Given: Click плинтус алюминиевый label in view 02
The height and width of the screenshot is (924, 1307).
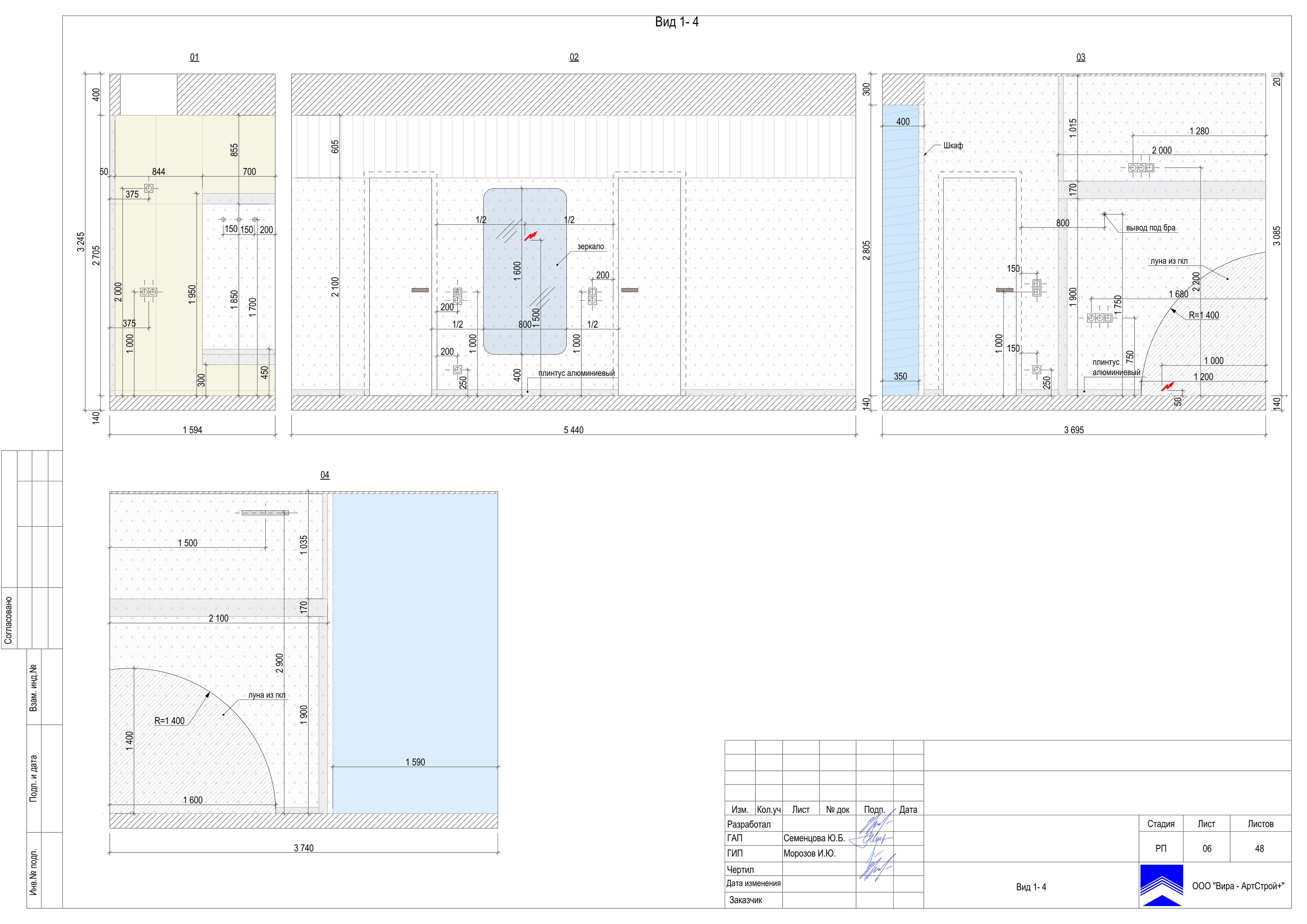Looking at the screenshot, I should 577,373.
